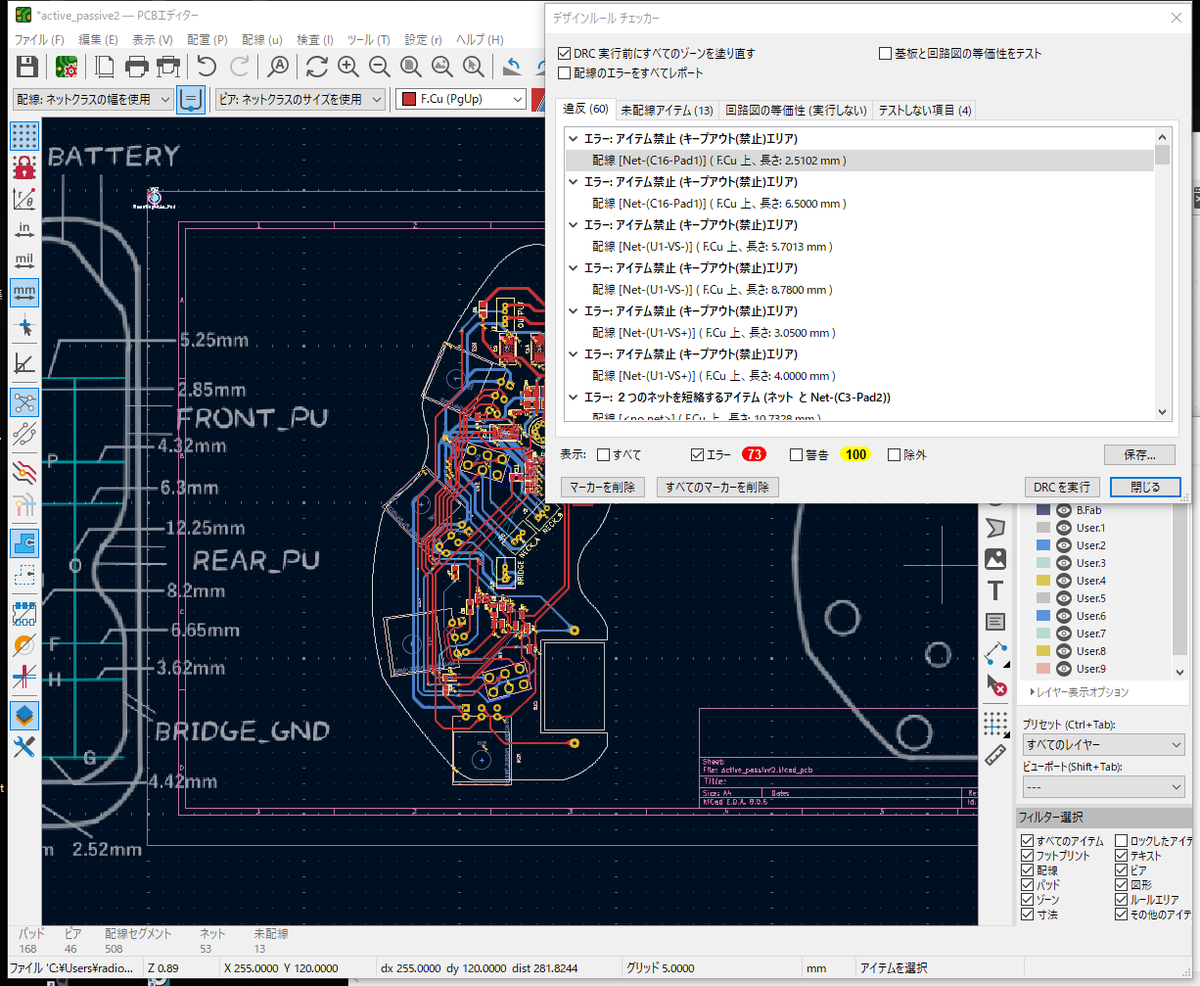Open the ツール (T) menu
This screenshot has width=1200, height=986.
point(368,39)
